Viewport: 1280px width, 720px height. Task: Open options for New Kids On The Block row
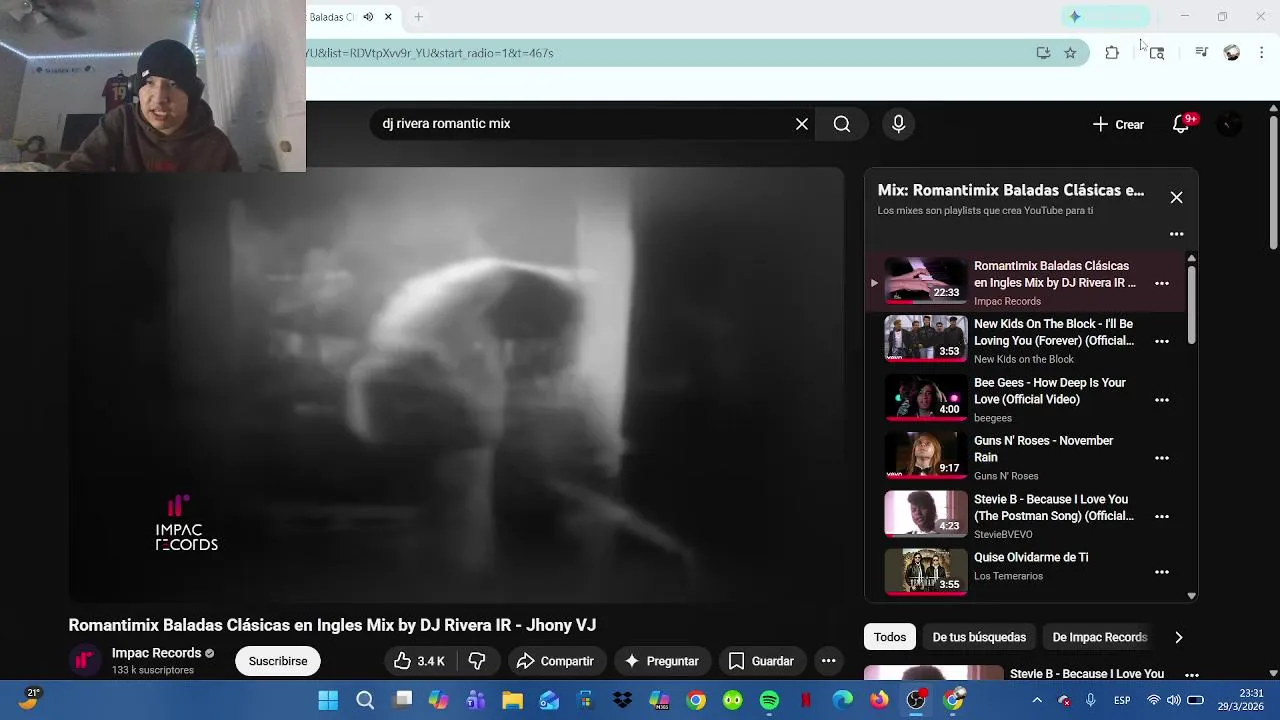pyautogui.click(x=1162, y=341)
